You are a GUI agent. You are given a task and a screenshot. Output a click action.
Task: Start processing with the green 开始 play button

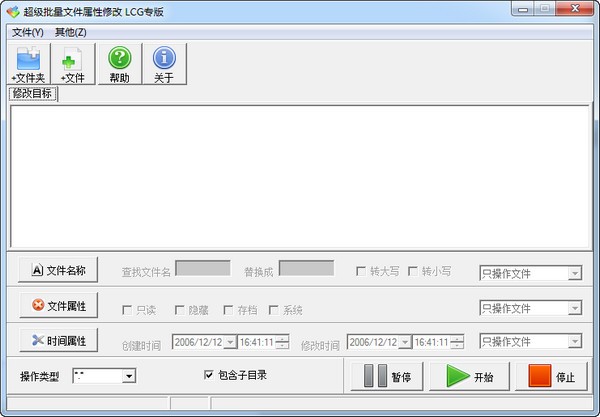[x=469, y=377]
